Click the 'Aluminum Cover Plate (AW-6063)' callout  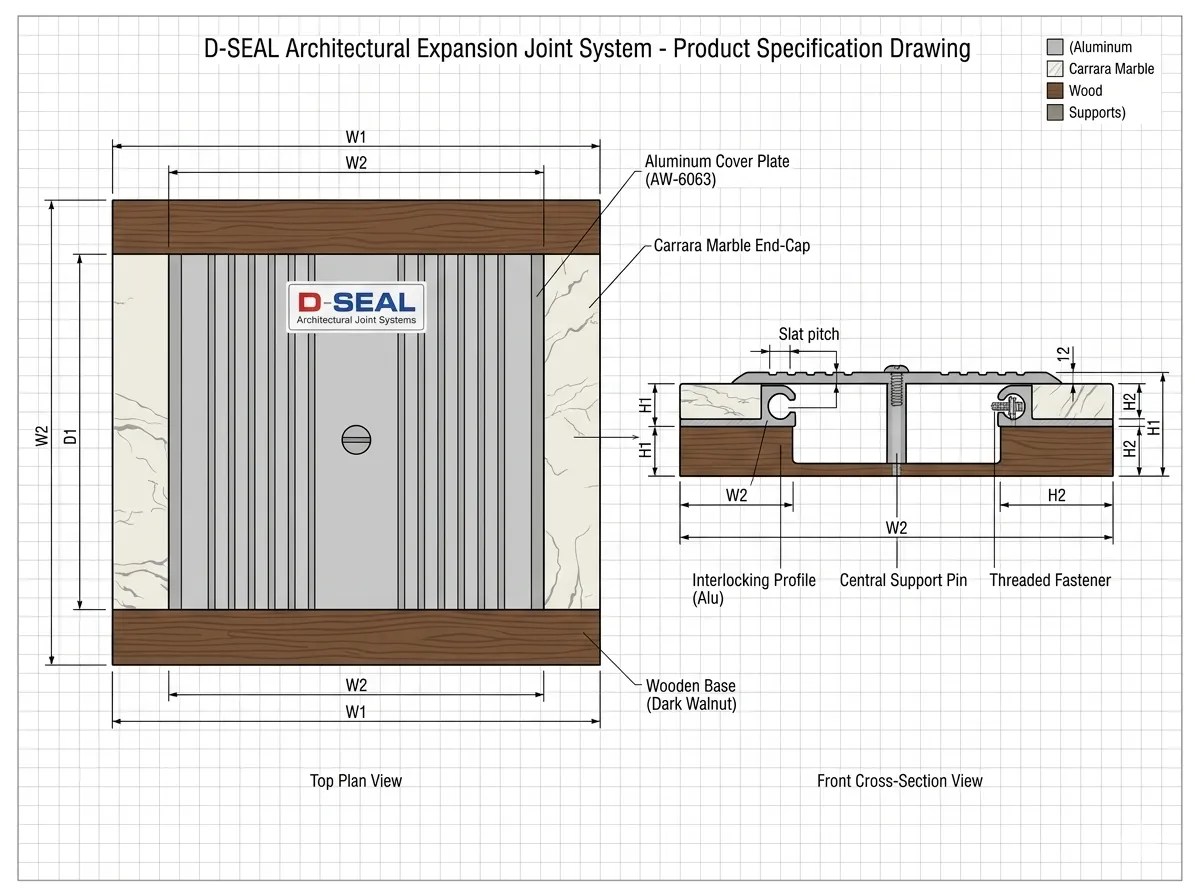[716, 171]
